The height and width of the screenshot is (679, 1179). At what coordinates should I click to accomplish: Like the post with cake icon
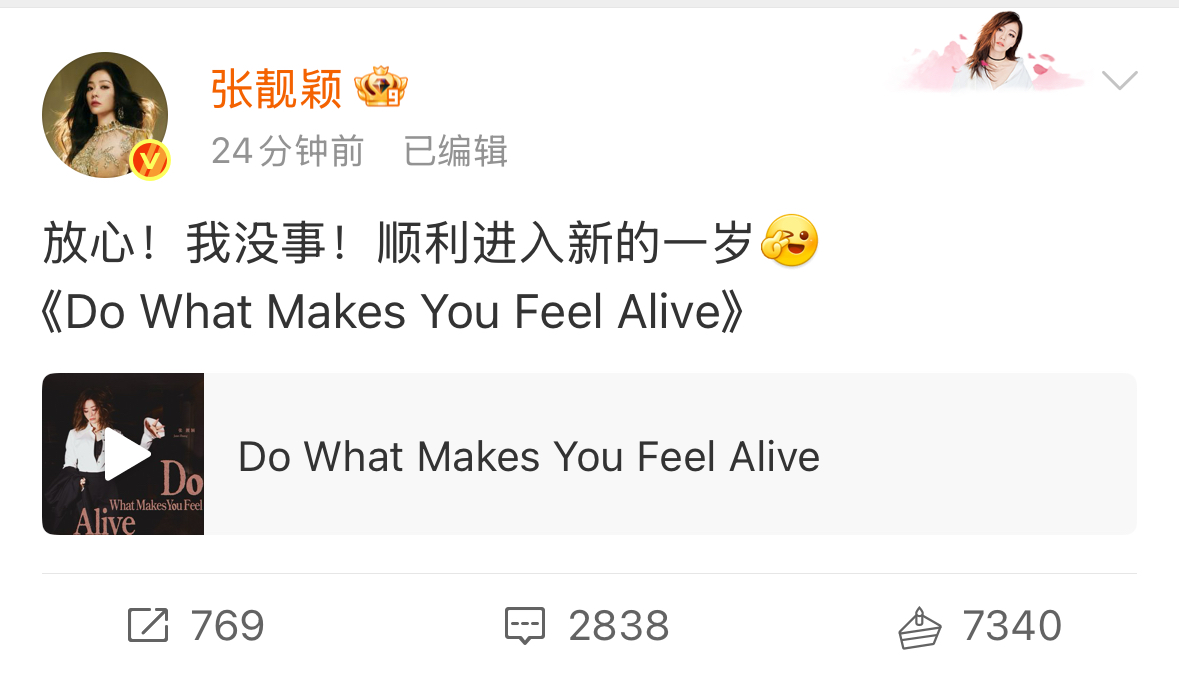[x=919, y=628]
